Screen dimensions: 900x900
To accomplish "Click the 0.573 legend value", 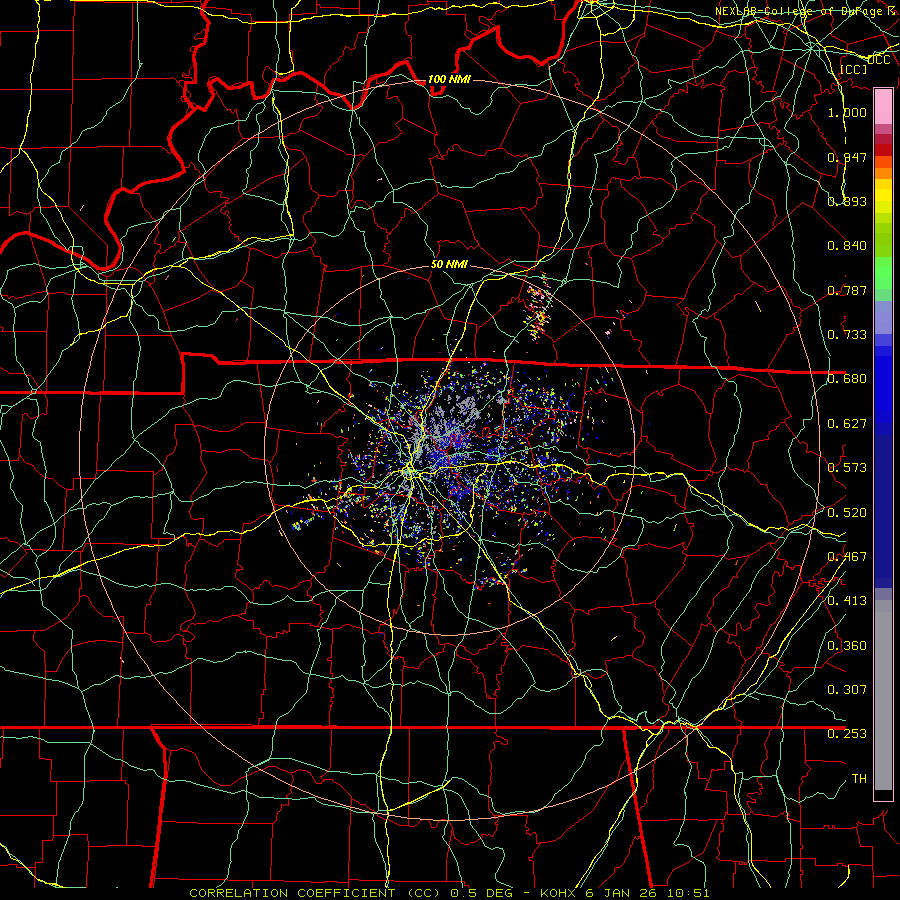I will [x=847, y=468].
